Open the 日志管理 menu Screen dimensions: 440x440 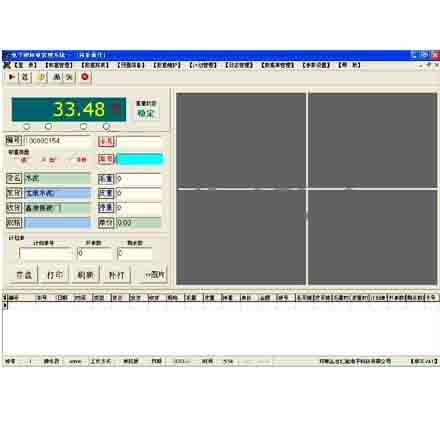coord(239,65)
